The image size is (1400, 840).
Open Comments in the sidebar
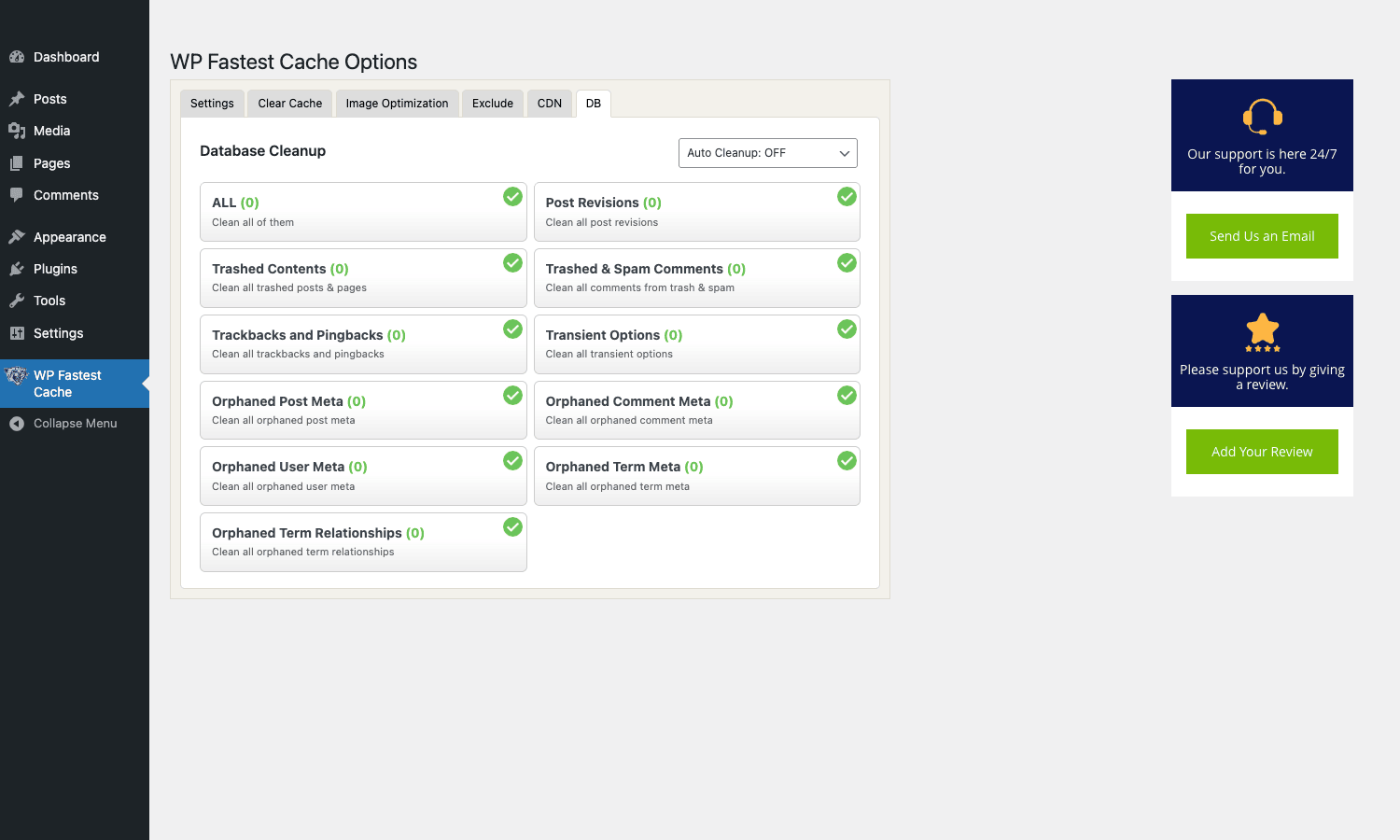[75, 195]
